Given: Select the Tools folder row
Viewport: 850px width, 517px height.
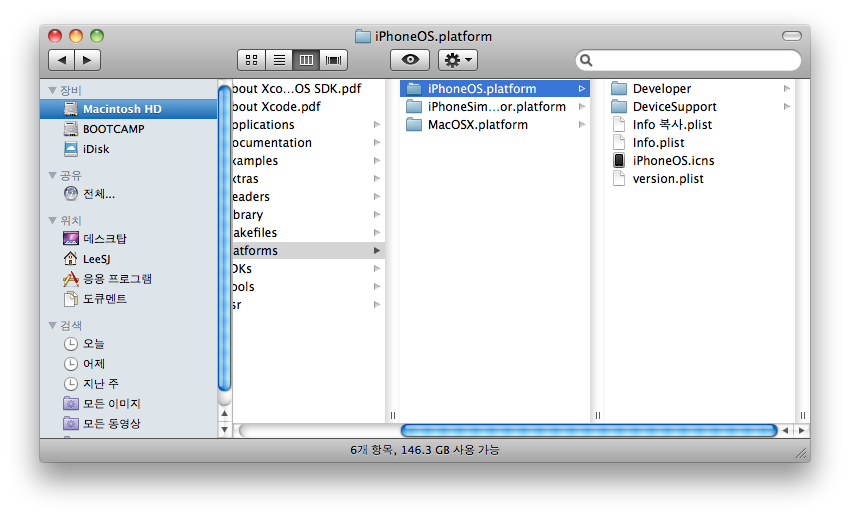Looking at the screenshot, I should pyautogui.click(x=308, y=287).
